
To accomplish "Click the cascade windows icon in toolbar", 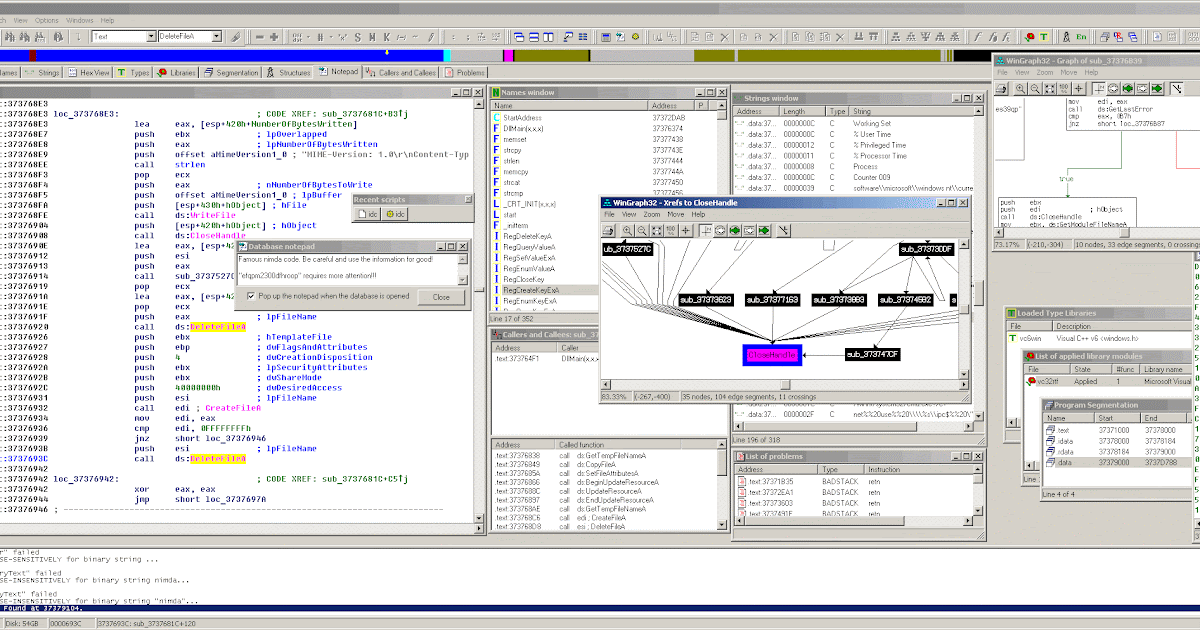I will point(519,37).
